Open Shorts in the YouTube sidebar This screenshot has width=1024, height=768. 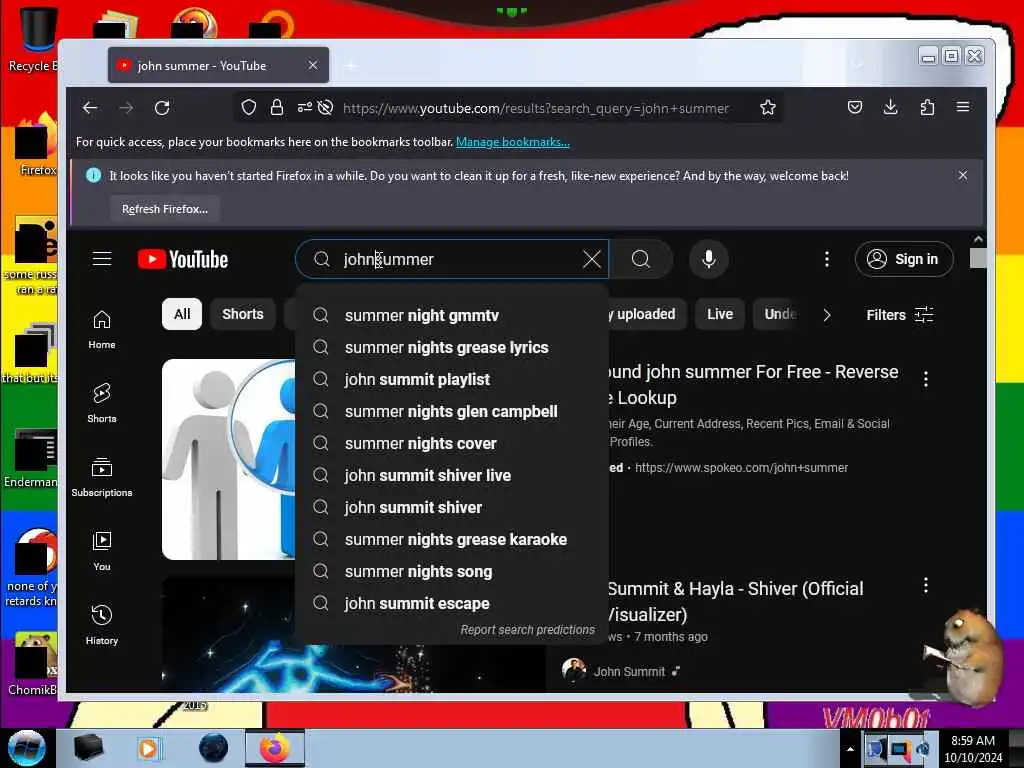(x=102, y=403)
